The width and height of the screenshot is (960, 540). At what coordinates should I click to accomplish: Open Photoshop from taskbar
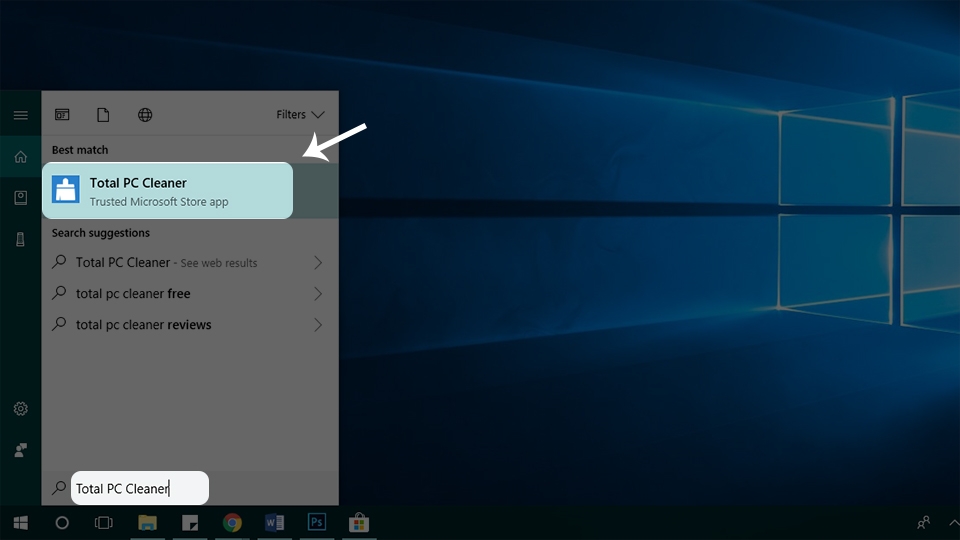(317, 522)
